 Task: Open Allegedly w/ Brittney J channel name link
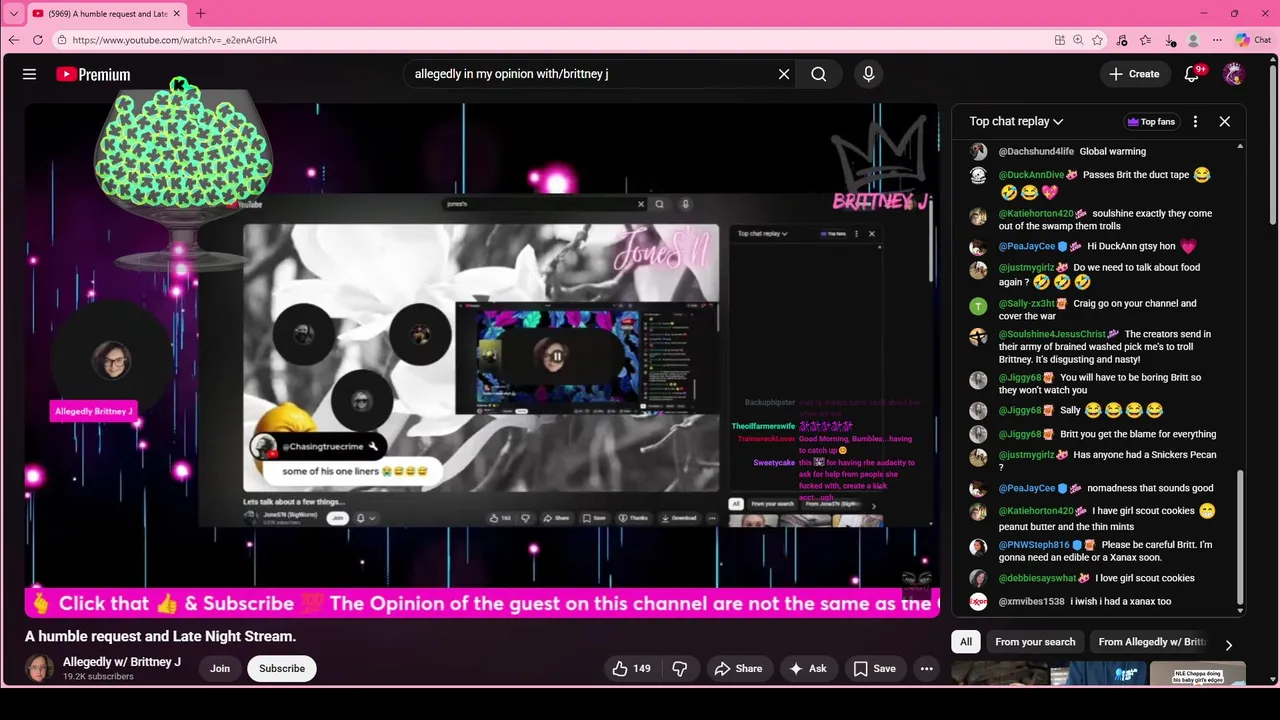122,662
